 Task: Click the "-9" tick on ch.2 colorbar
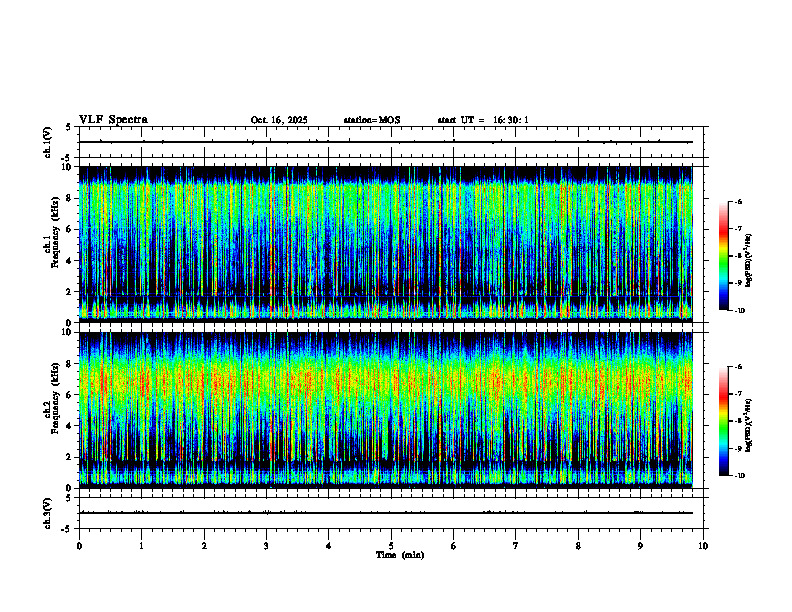click(x=738, y=448)
